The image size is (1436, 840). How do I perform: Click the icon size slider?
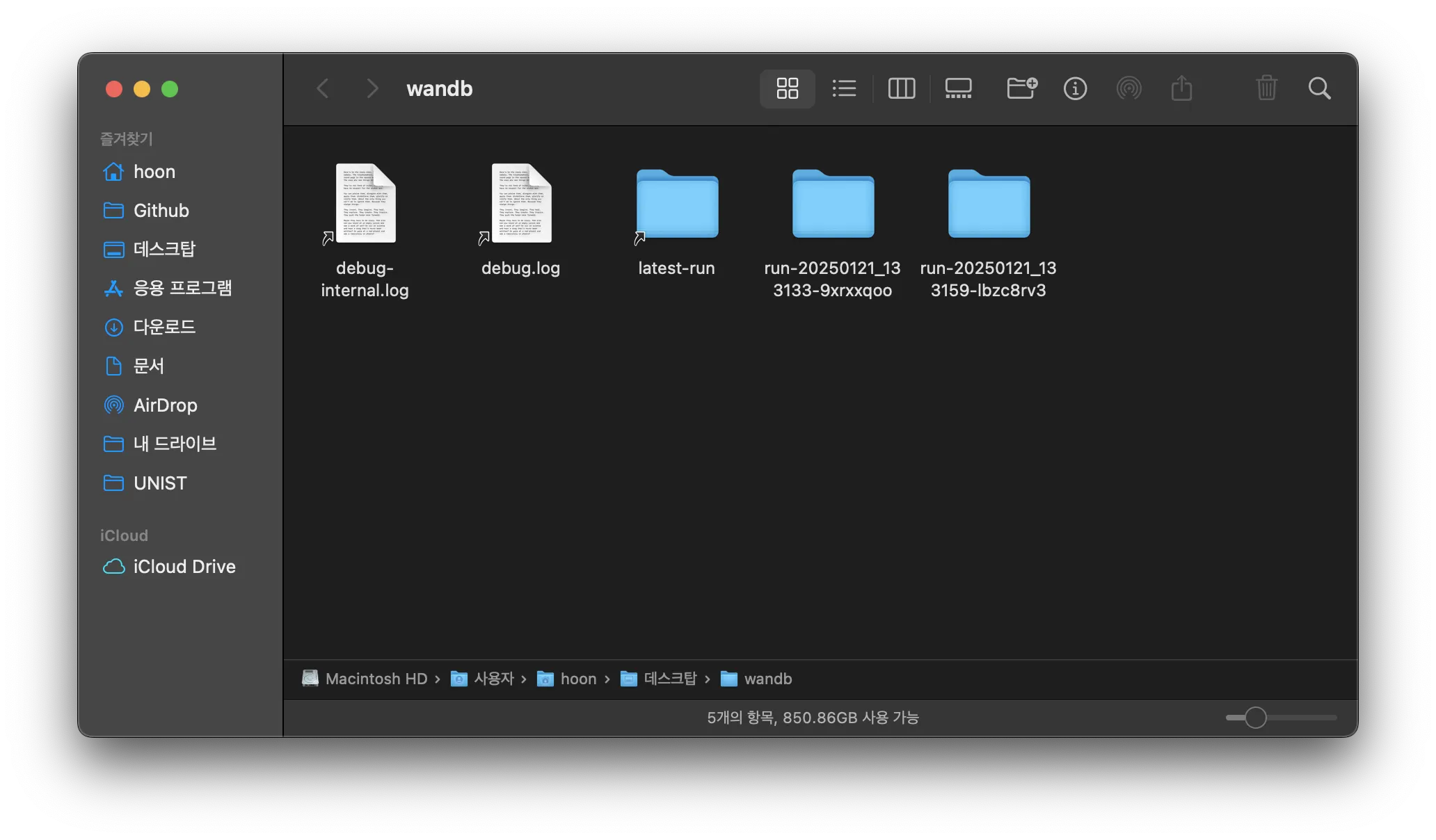coord(1255,717)
